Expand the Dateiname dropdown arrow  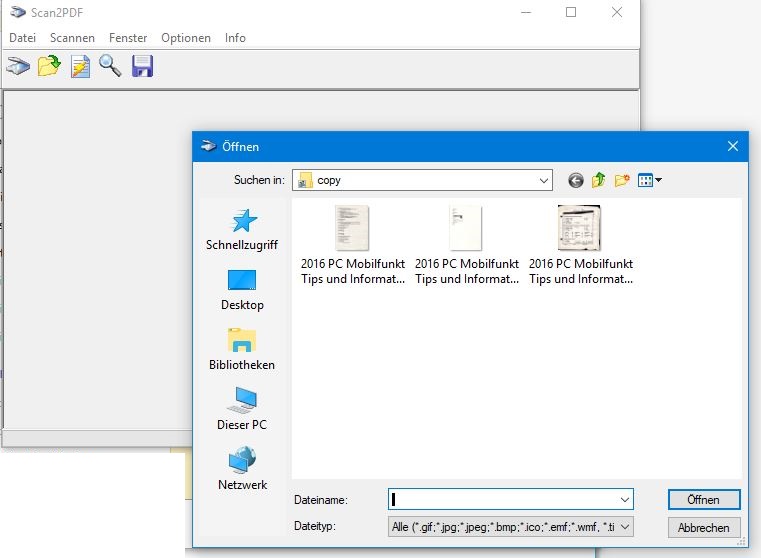625,499
